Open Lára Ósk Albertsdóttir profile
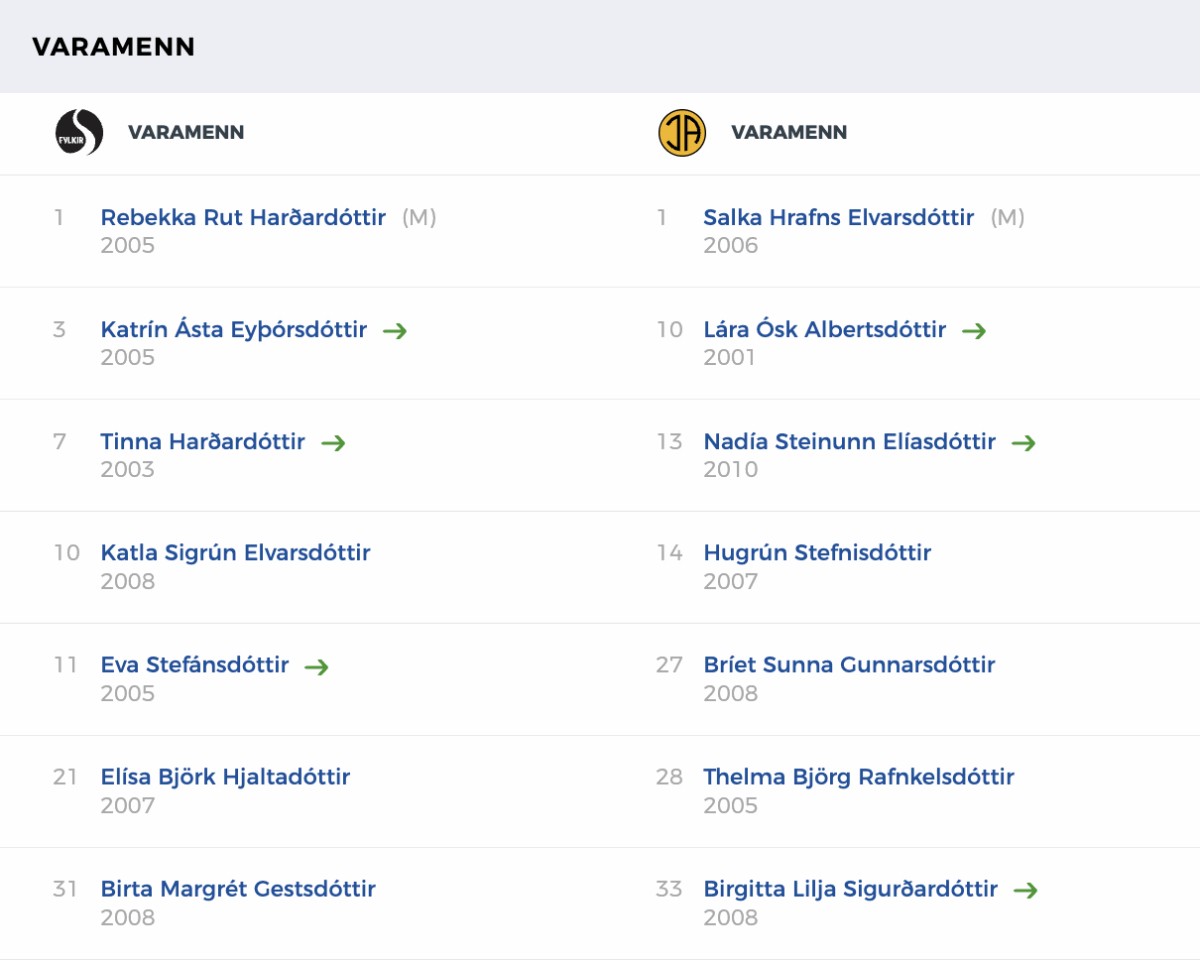1200x960 pixels. click(824, 329)
